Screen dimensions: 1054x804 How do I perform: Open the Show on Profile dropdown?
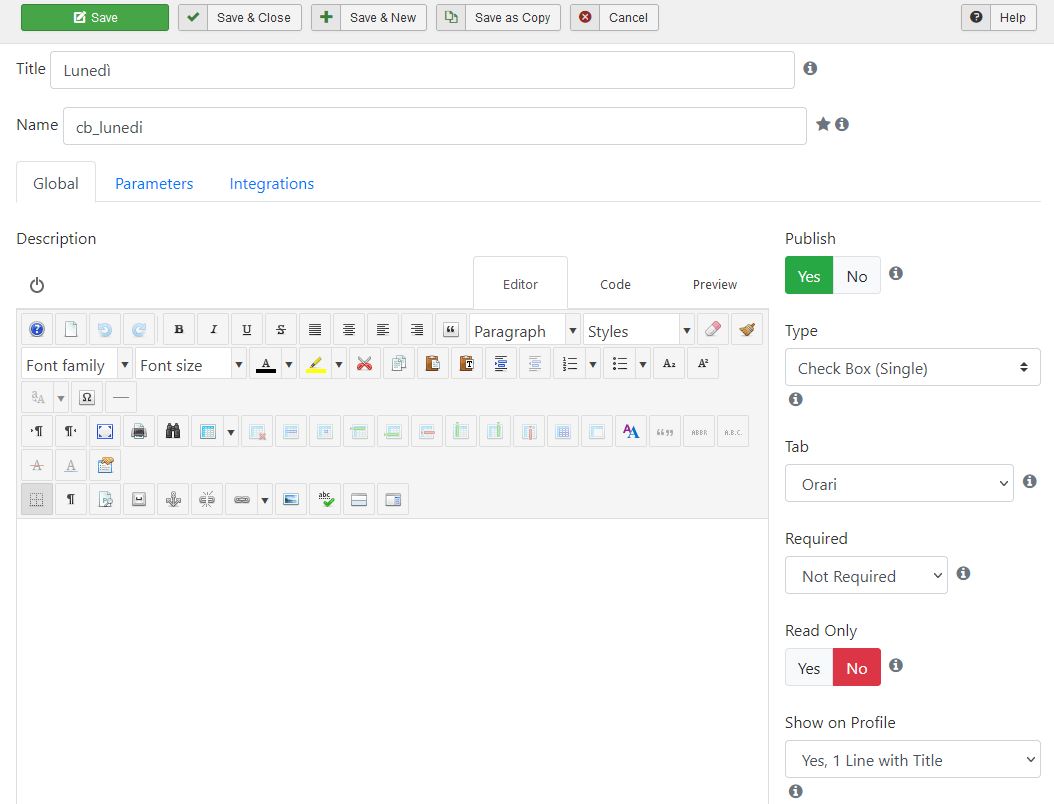click(x=912, y=760)
